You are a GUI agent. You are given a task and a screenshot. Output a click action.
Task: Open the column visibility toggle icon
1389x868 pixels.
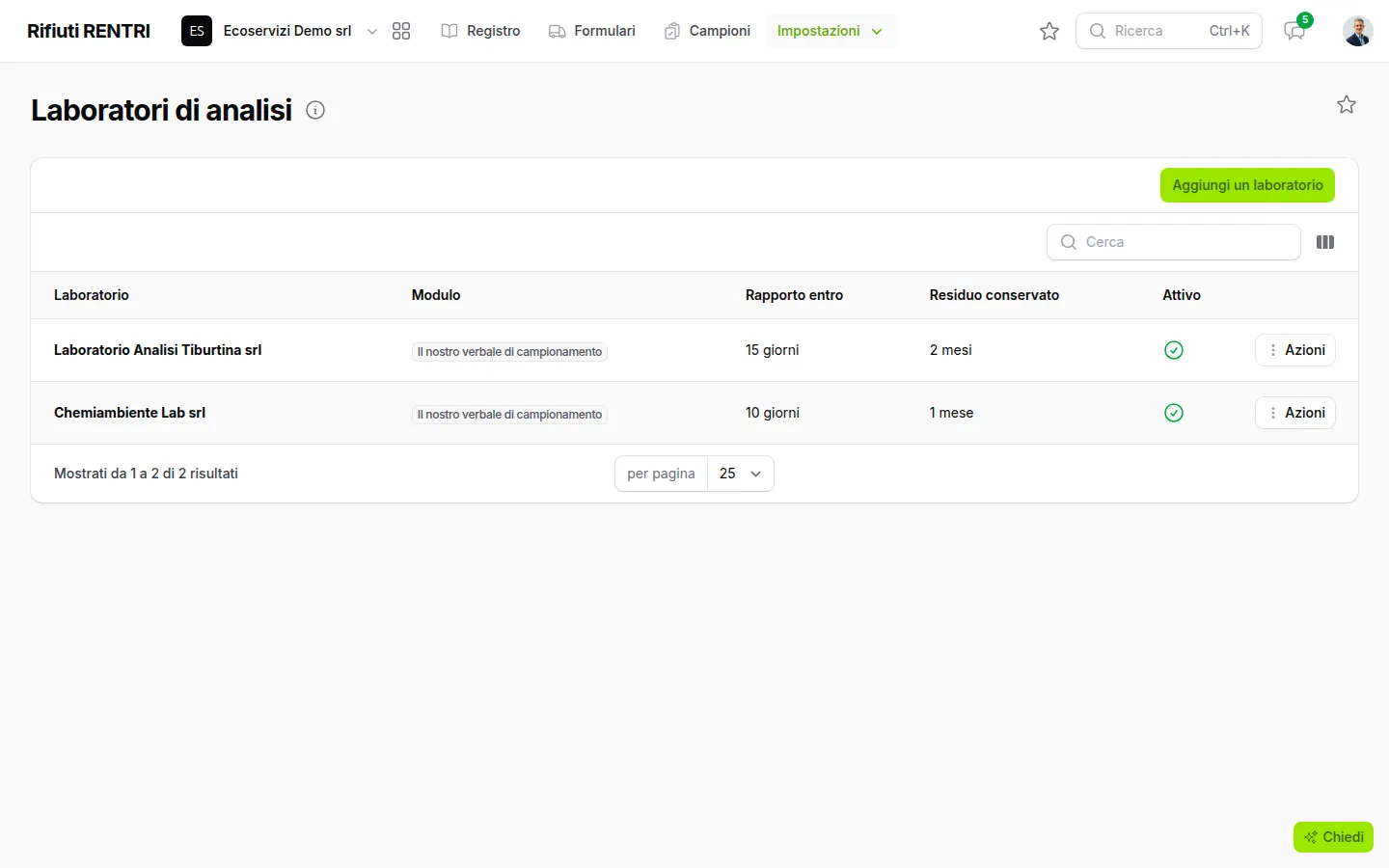pyautogui.click(x=1325, y=242)
